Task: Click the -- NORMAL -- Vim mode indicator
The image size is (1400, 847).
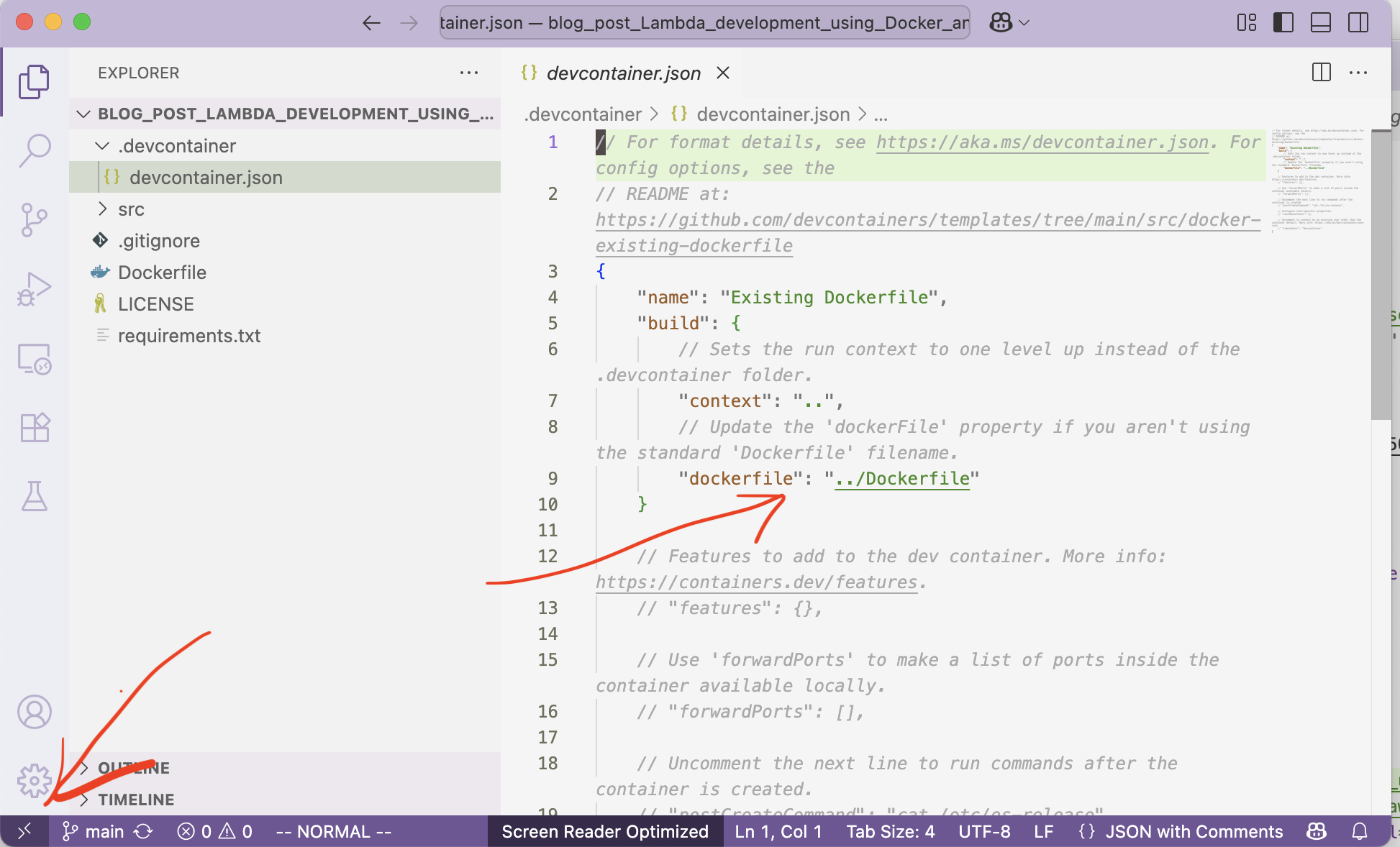Action: click(x=335, y=832)
